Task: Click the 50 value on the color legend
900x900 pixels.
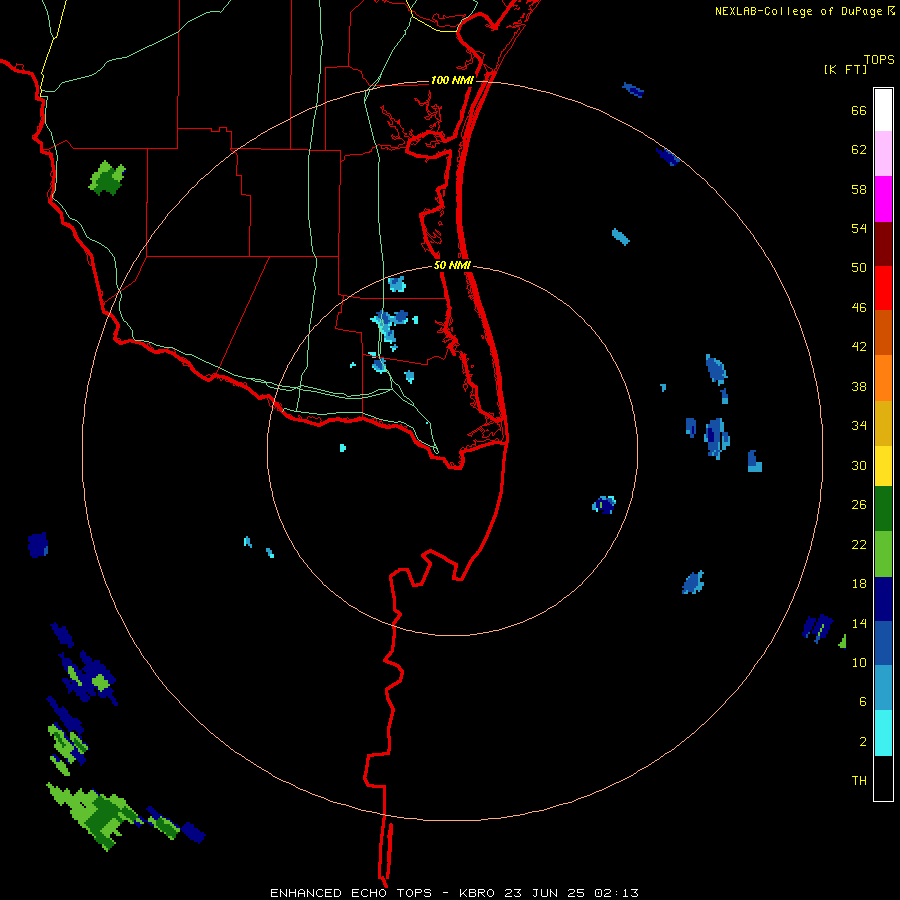Action: pyautogui.click(x=859, y=268)
